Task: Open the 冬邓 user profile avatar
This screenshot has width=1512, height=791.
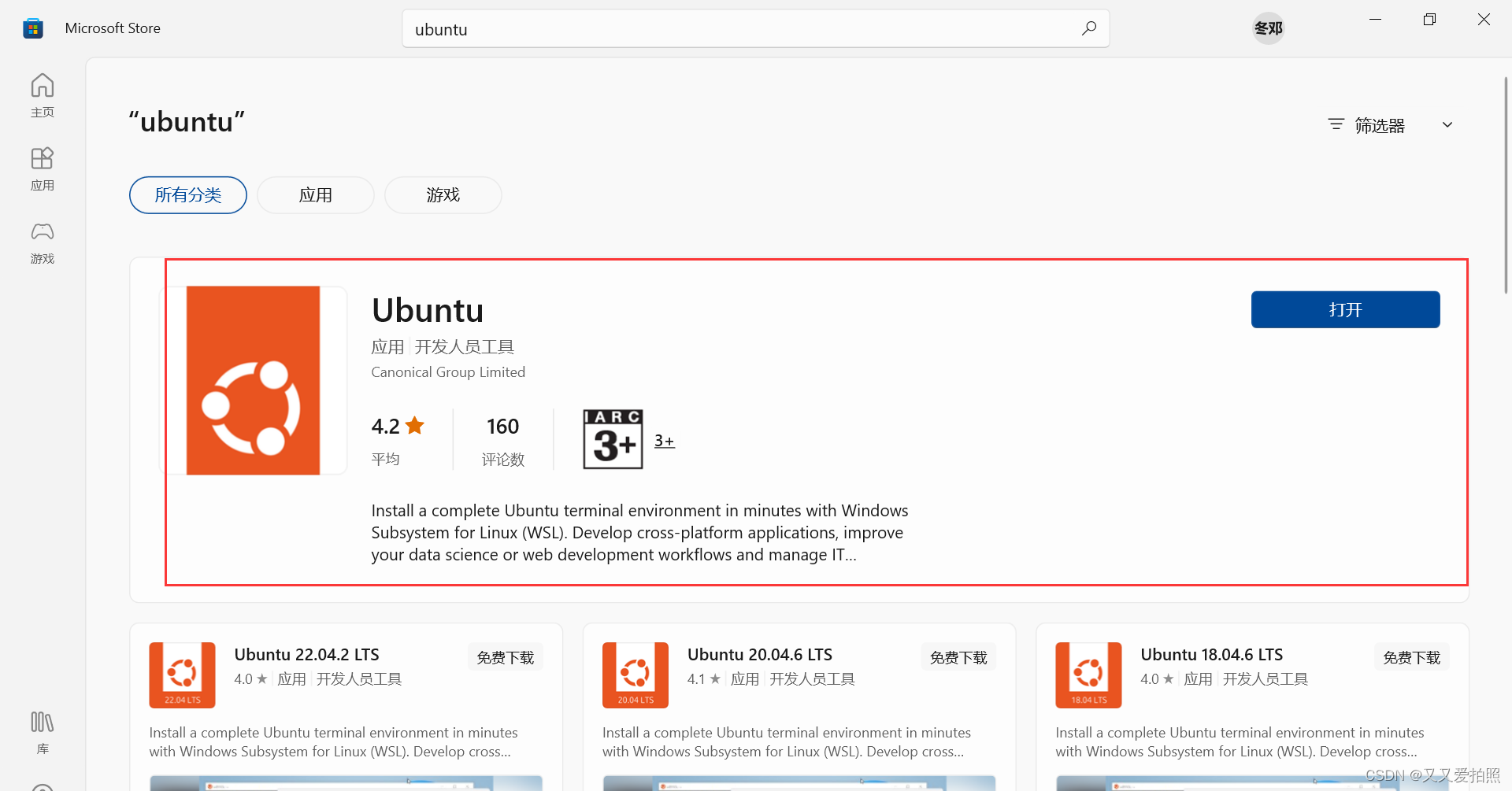Action: [1268, 28]
